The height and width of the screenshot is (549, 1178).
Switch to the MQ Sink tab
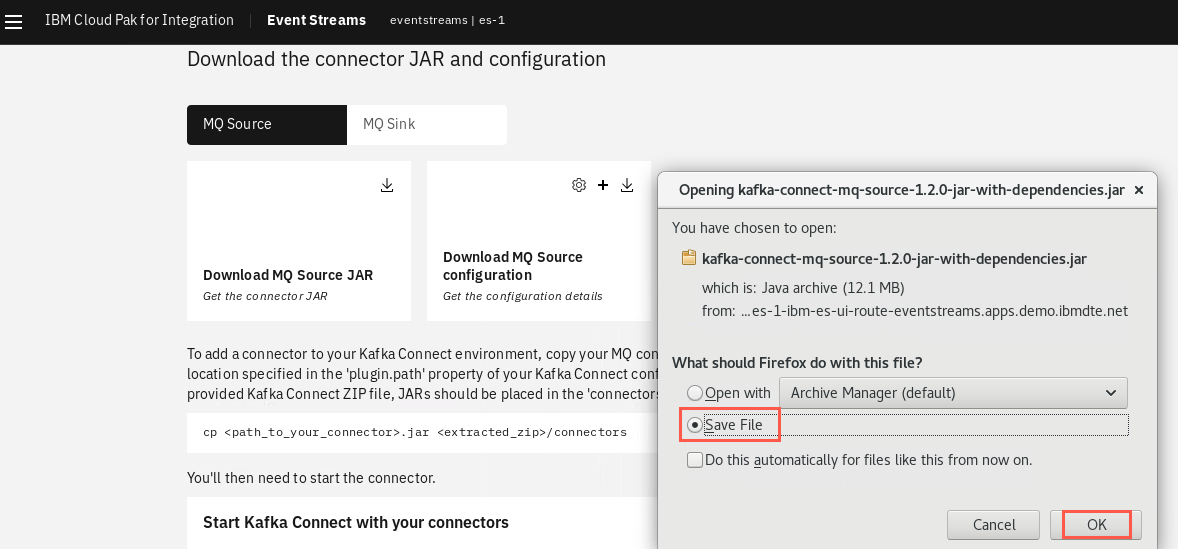[x=427, y=125]
